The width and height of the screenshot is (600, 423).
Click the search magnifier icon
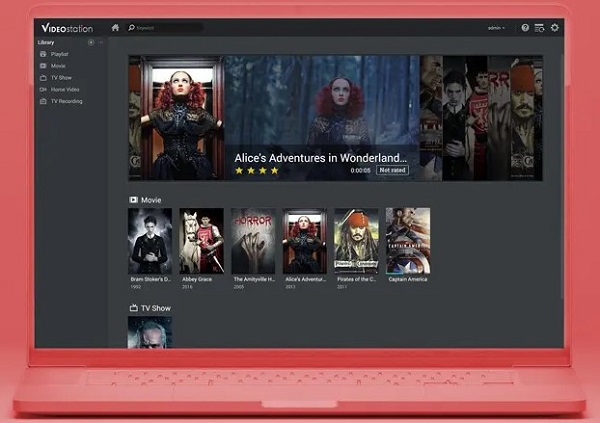point(131,27)
